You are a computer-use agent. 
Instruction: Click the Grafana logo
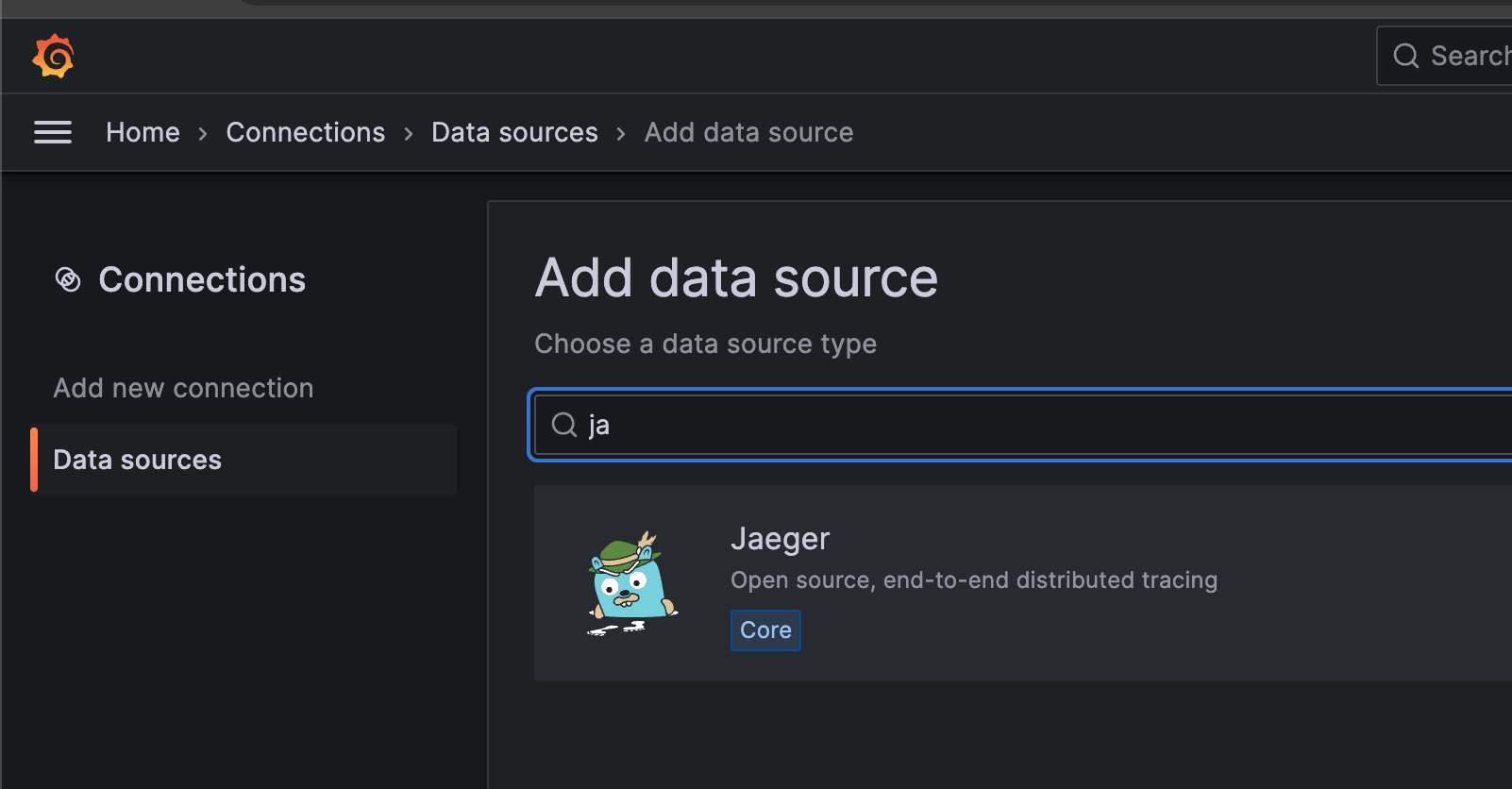(53, 56)
